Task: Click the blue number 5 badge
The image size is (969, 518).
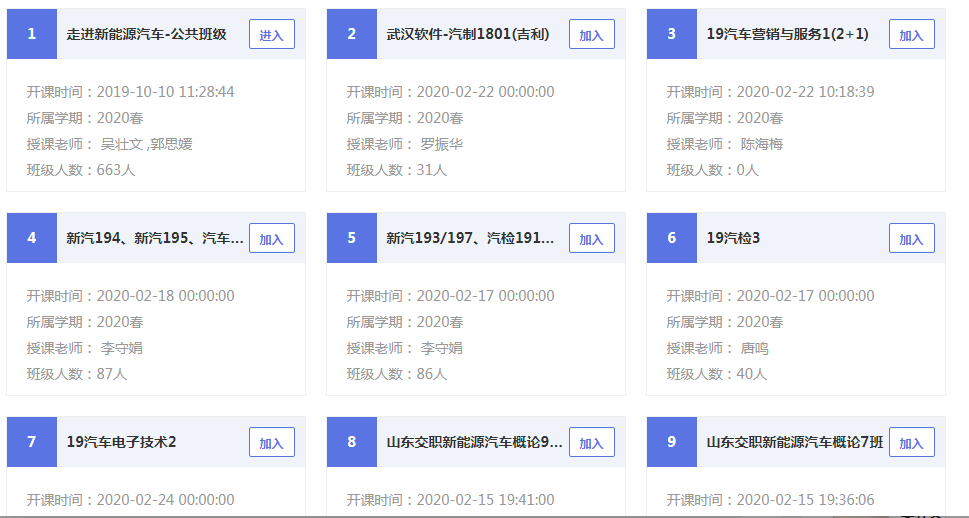Action: (x=352, y=238)
